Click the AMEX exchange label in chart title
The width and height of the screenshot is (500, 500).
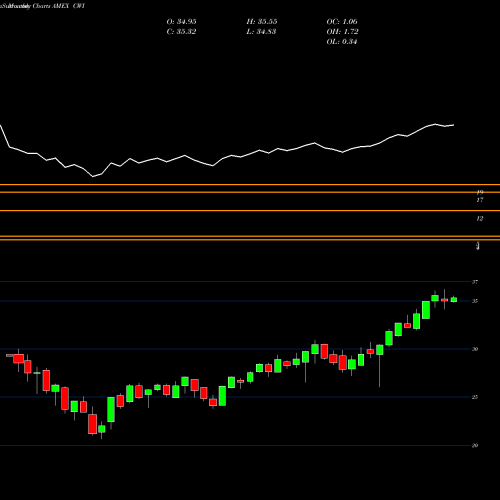point(60,6)
